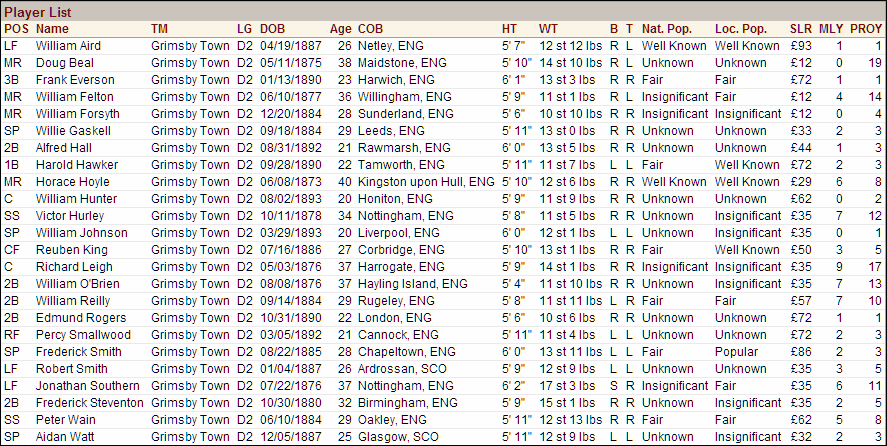887x446 pixels.
Task: Open player Horace Hoyle
Action: [x=72, y=182]
